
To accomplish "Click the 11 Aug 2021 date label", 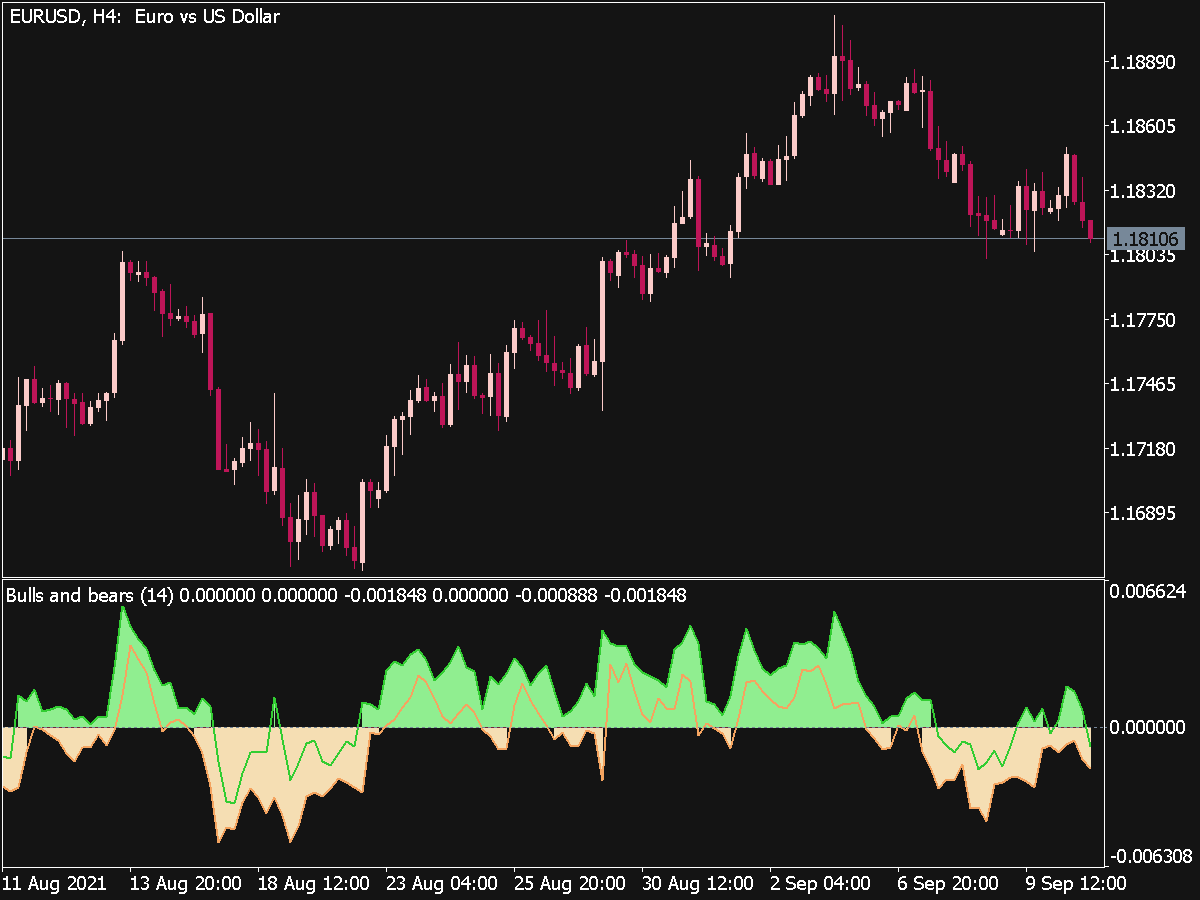I will 54,884.
